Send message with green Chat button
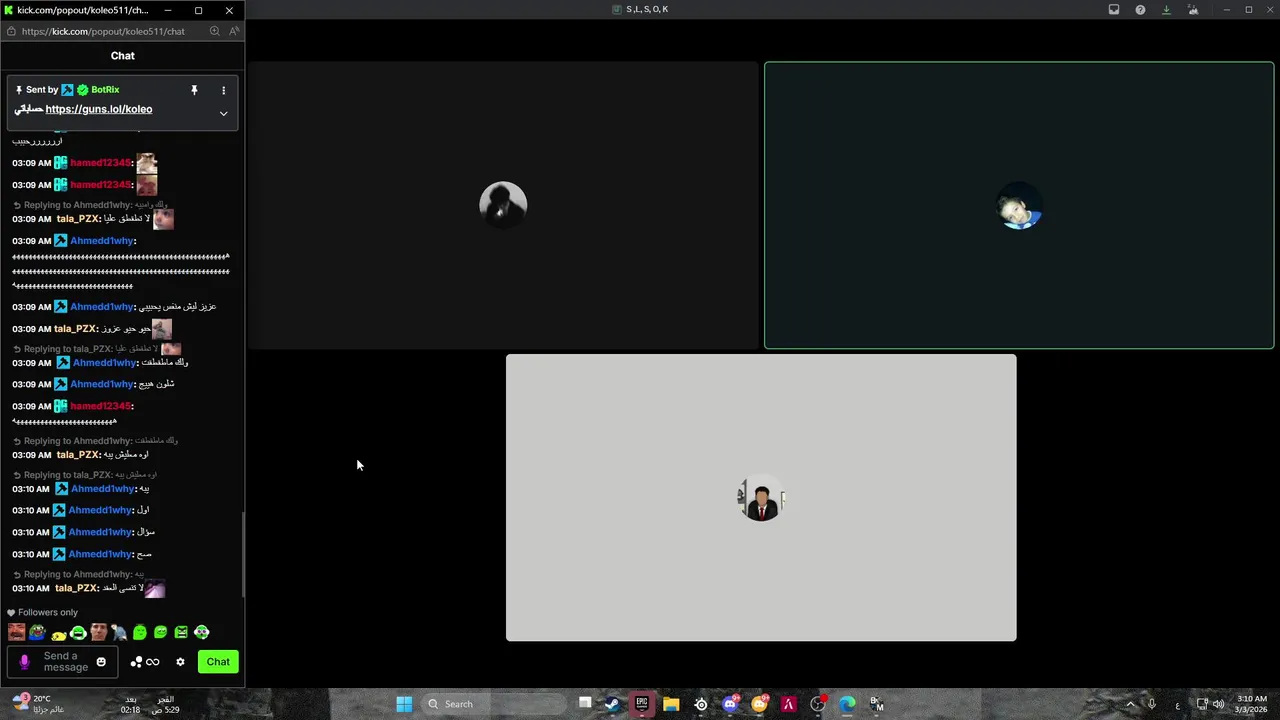Image resolution: width=1280 pixels, height=720 pixels. pyautogui.click(x=218, y=662)
